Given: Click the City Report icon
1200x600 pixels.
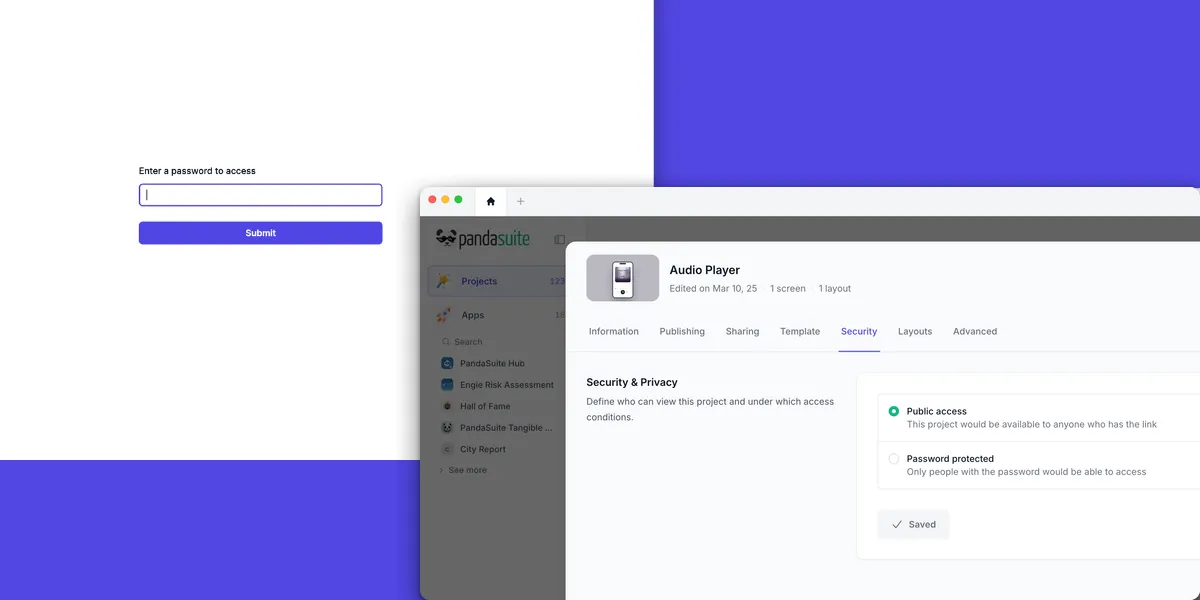Looking at the screenshot, I should [x=447, y=449].
